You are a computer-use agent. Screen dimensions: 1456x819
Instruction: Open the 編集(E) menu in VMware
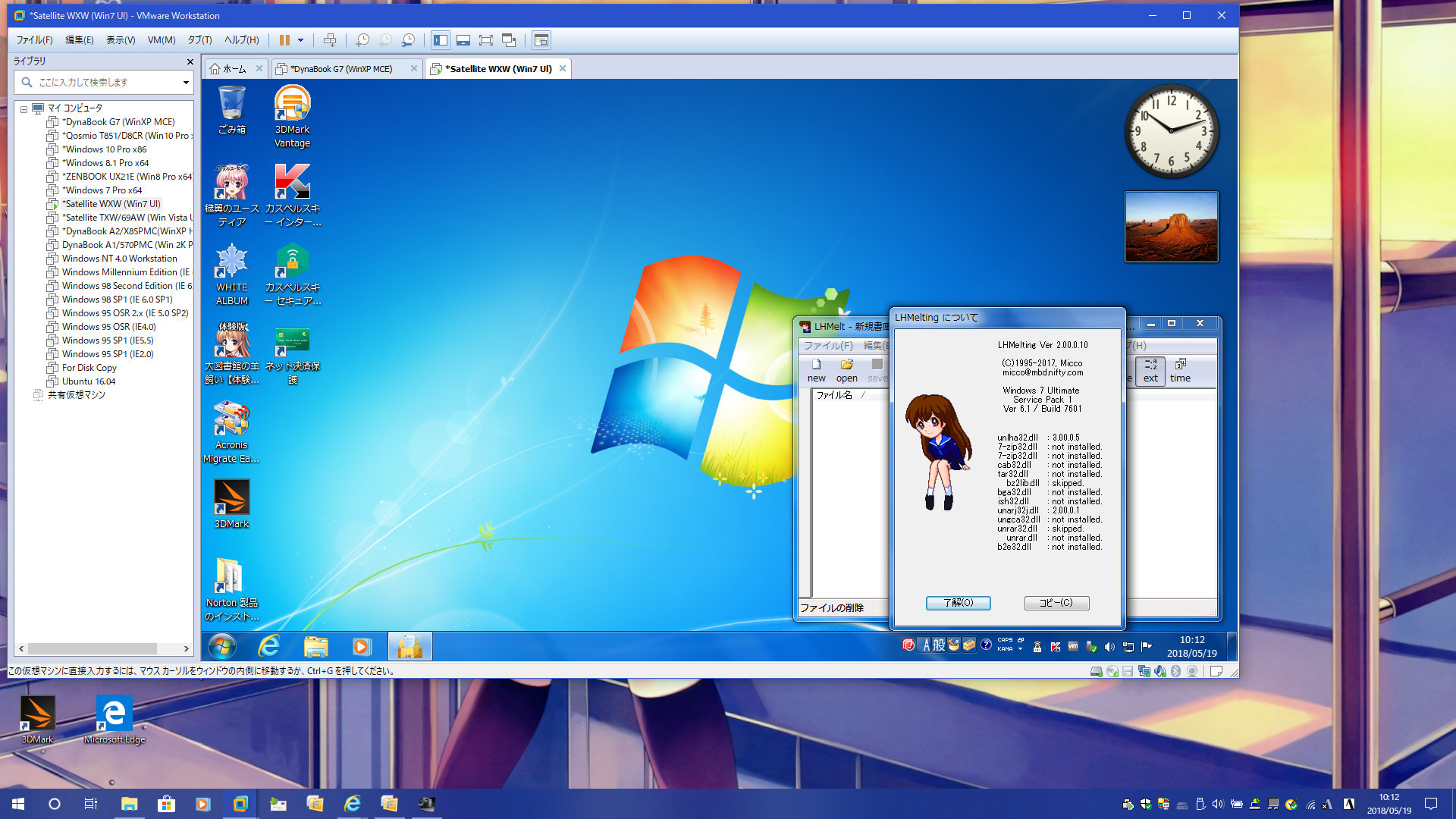click(x=80, y=40)
